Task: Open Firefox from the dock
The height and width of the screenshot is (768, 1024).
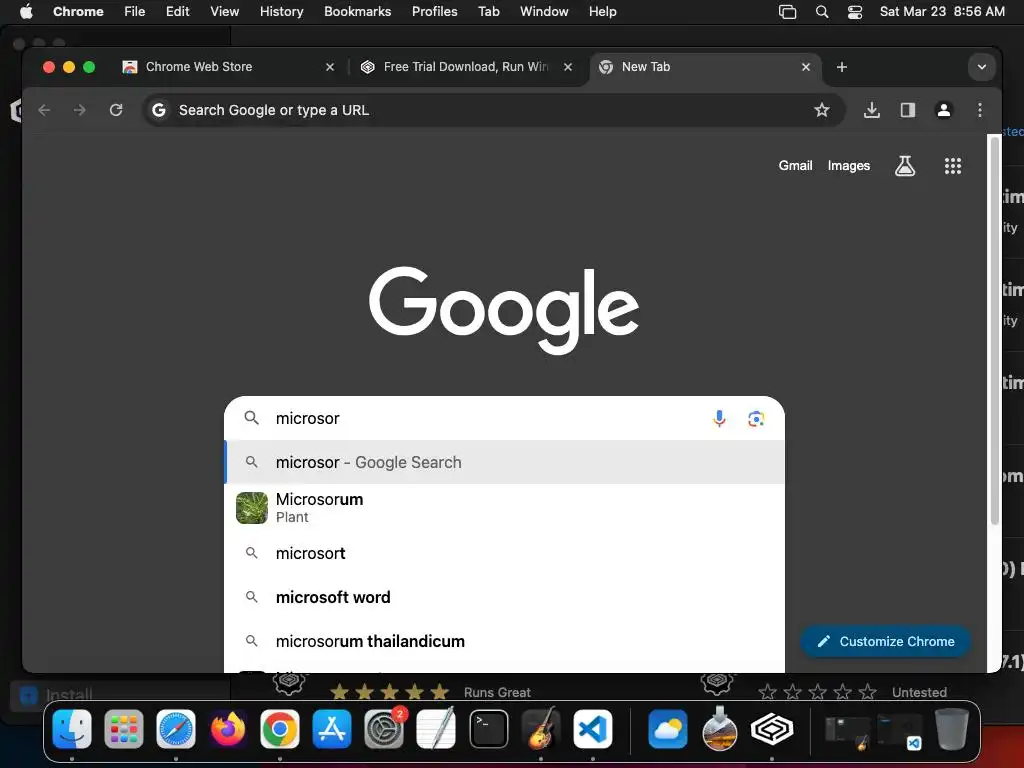Action: 228,729
